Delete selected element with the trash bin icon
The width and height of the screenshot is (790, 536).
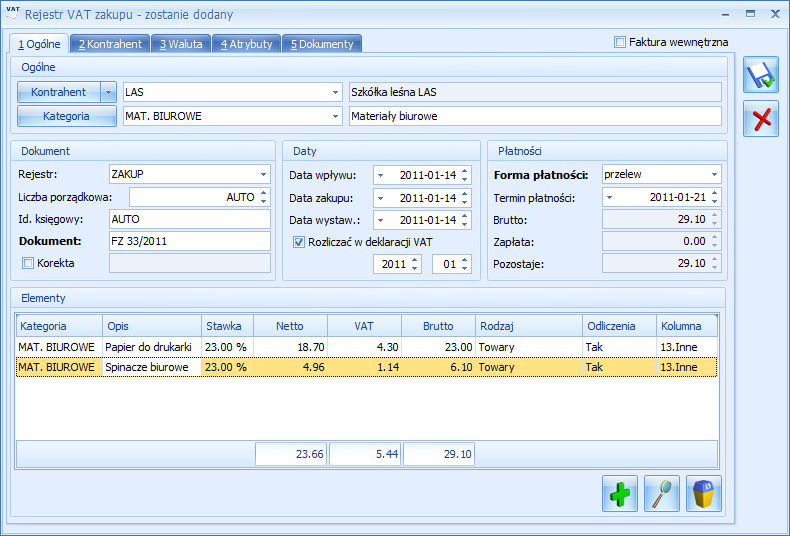pyautogui.click(x=704, y=494)
